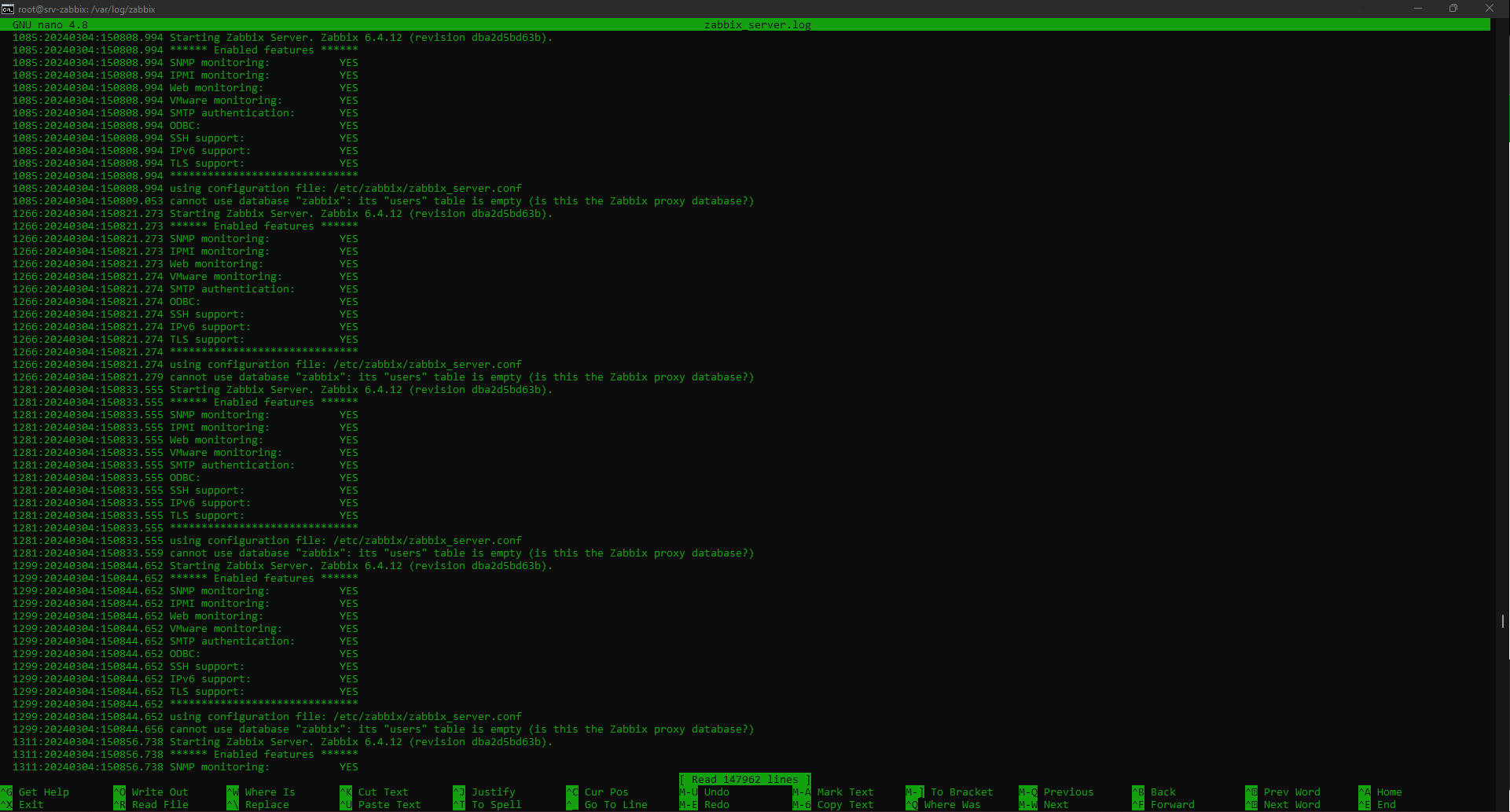Click the "Where Was" shortcut label
The height and width of the screenshot is (812, 1510).
click(953, 805)
